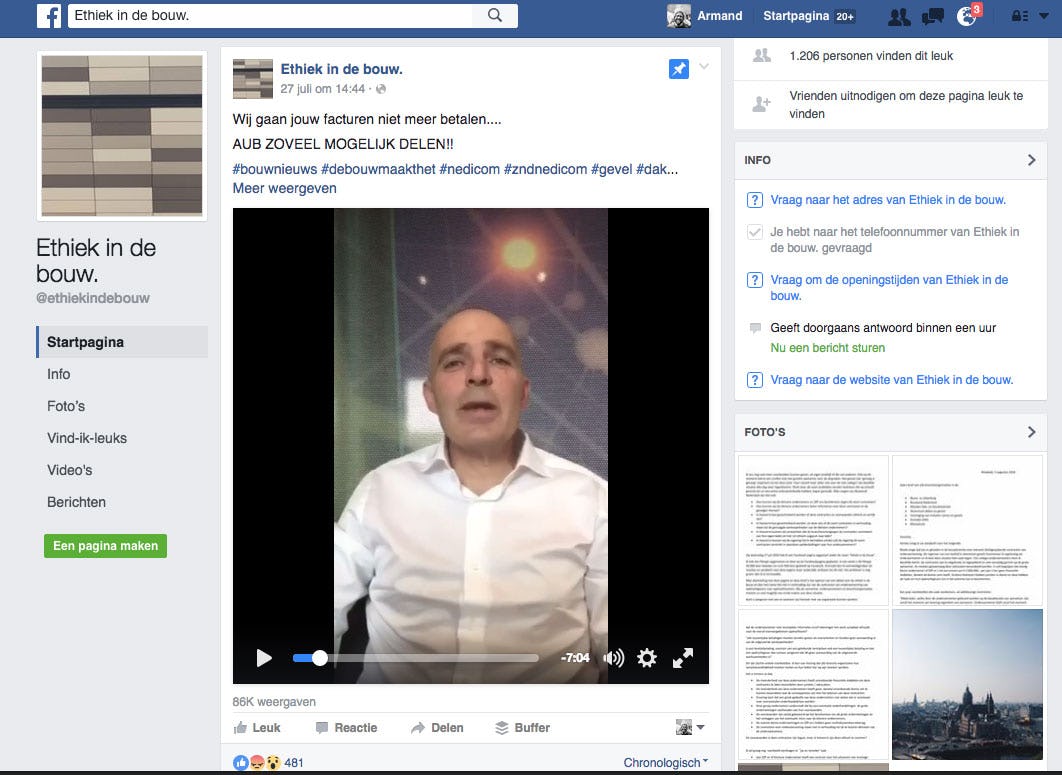Click the pinned post pin icon

tap(678, 69)
